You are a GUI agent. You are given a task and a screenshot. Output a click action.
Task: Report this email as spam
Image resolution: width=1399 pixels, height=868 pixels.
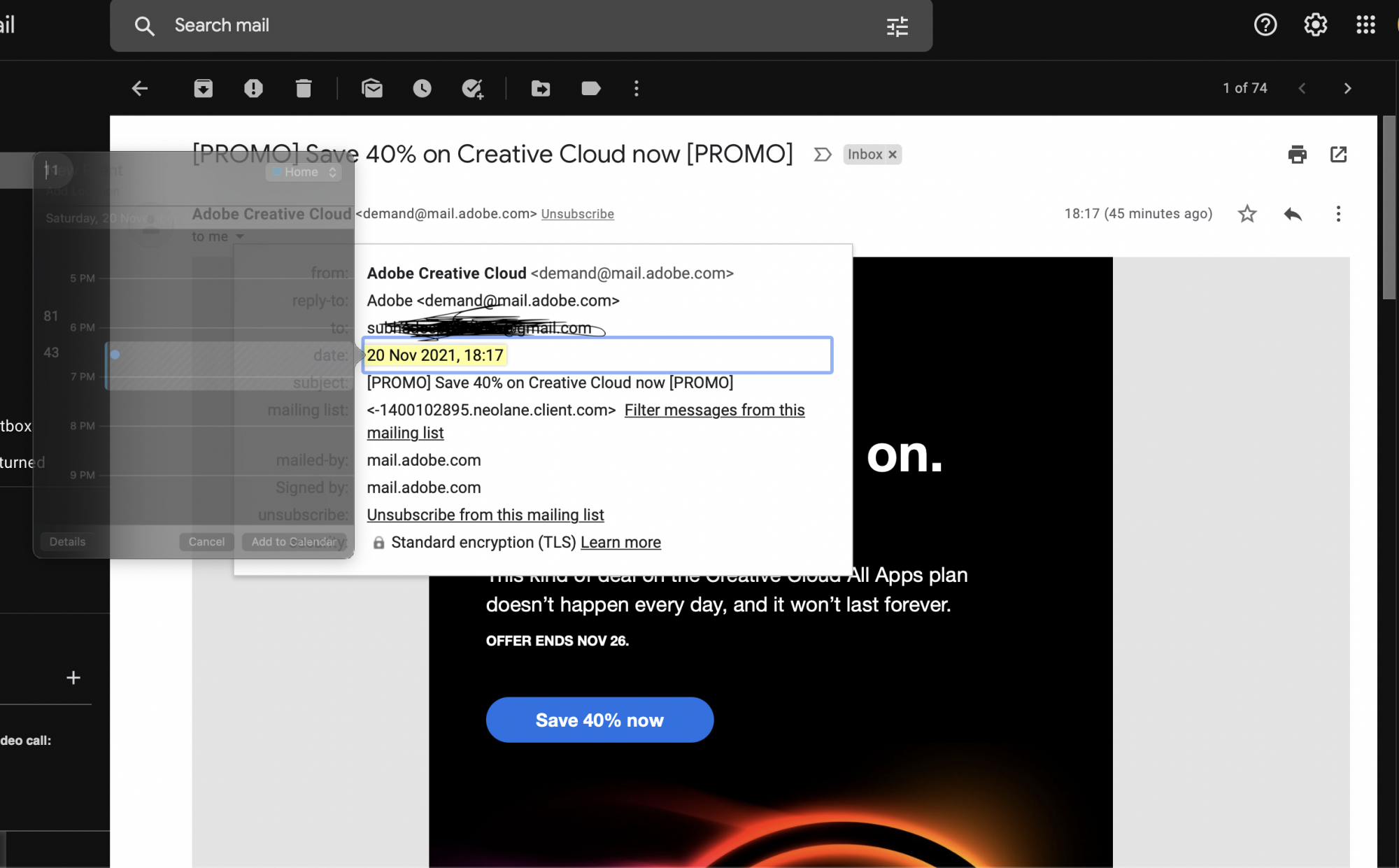click(x=253, y=88)
